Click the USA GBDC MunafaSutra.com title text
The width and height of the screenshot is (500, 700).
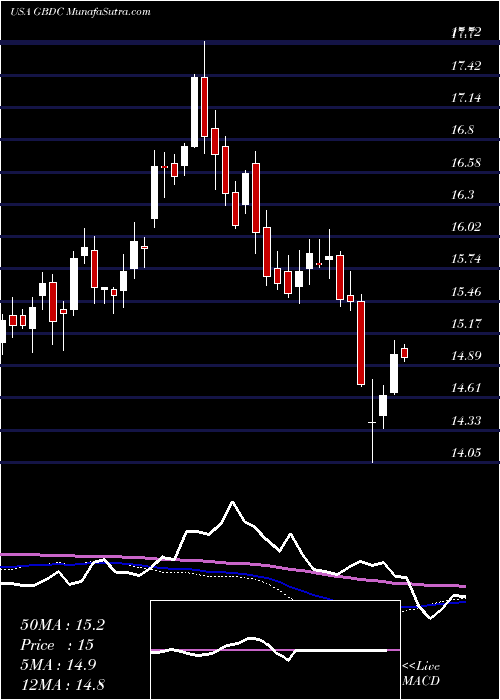tap(80, 12)
